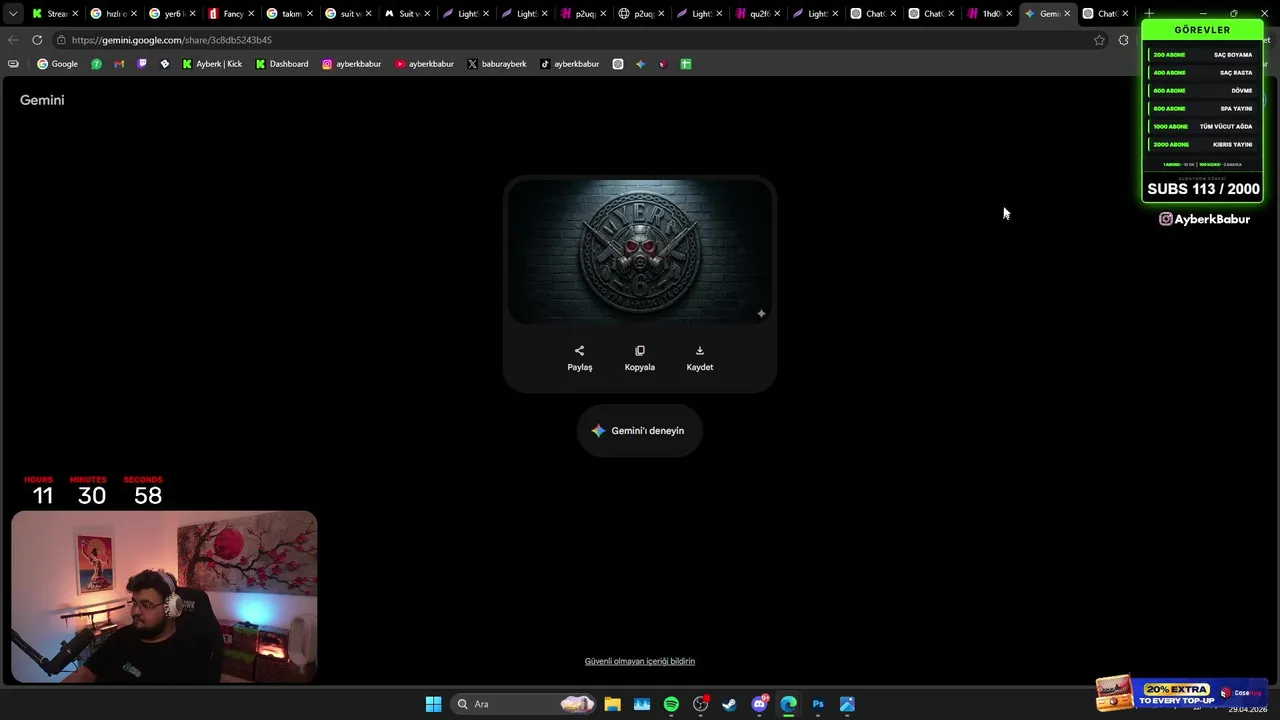Viewport: 1280px width, 720px height.
Task: Click the Gemini logo text in the header
Action: [x=42, y=100]
